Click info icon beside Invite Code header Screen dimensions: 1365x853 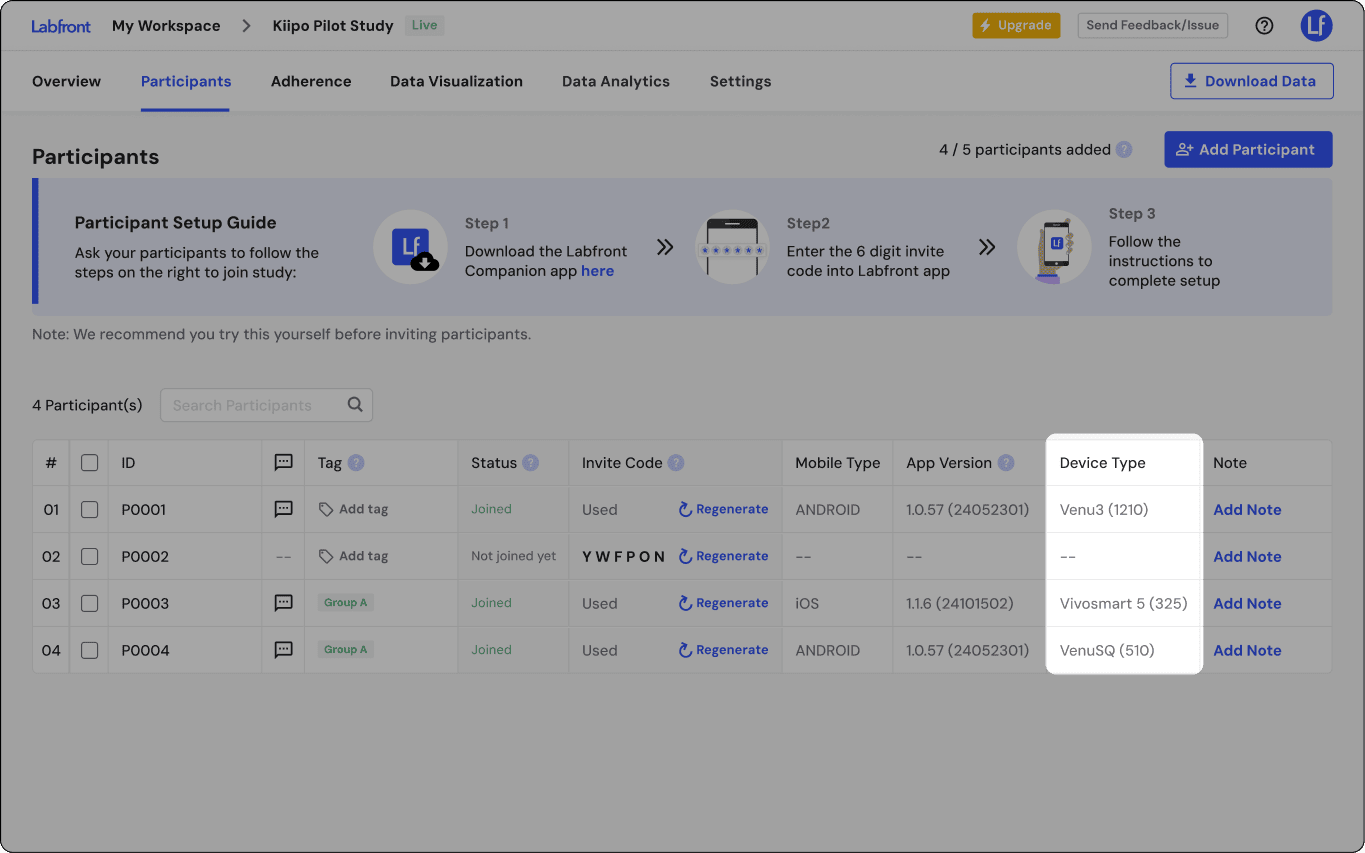pos(676,463)
